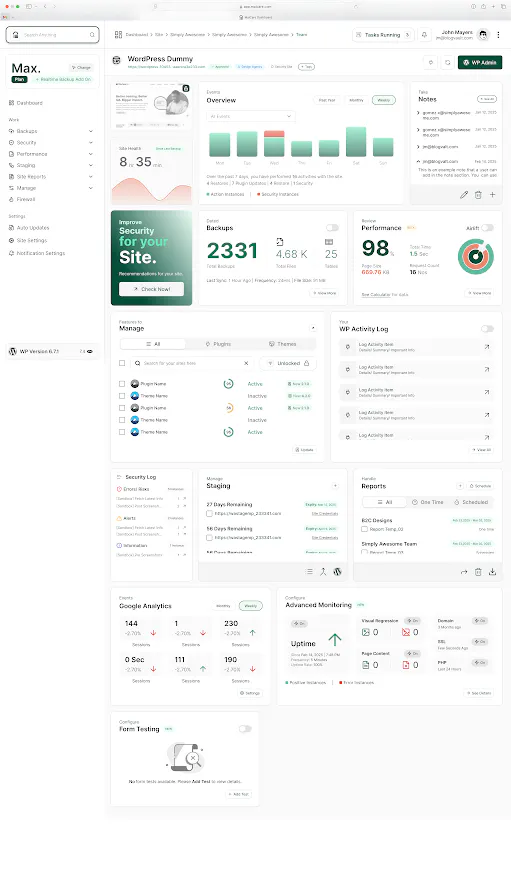Select the Scheduled tab in Reports
This screenshot has height=876, width=511.
[x=471, y=502]
